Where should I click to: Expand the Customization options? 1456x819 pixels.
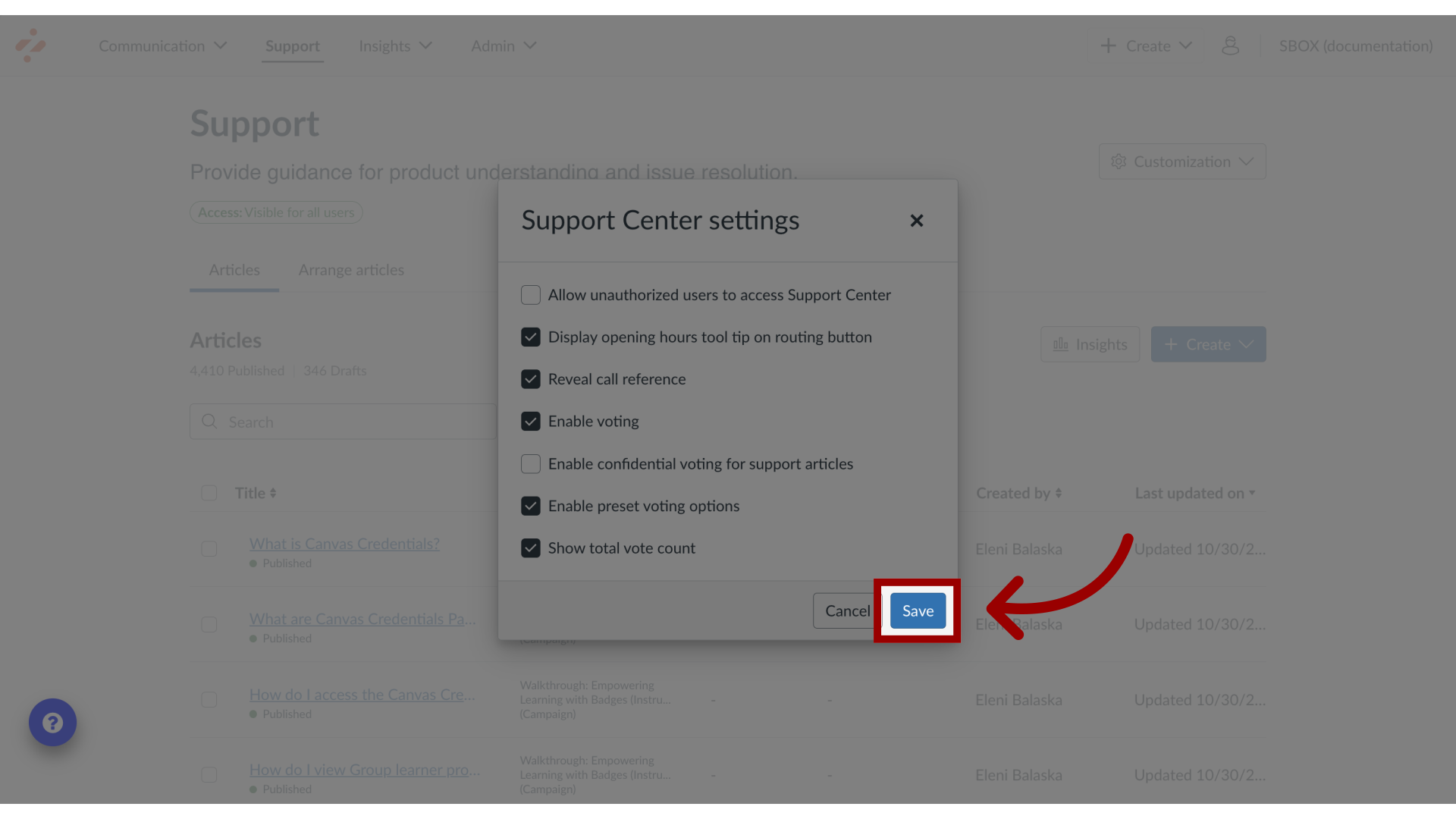pyautogui.click(x=1182, y=161)
